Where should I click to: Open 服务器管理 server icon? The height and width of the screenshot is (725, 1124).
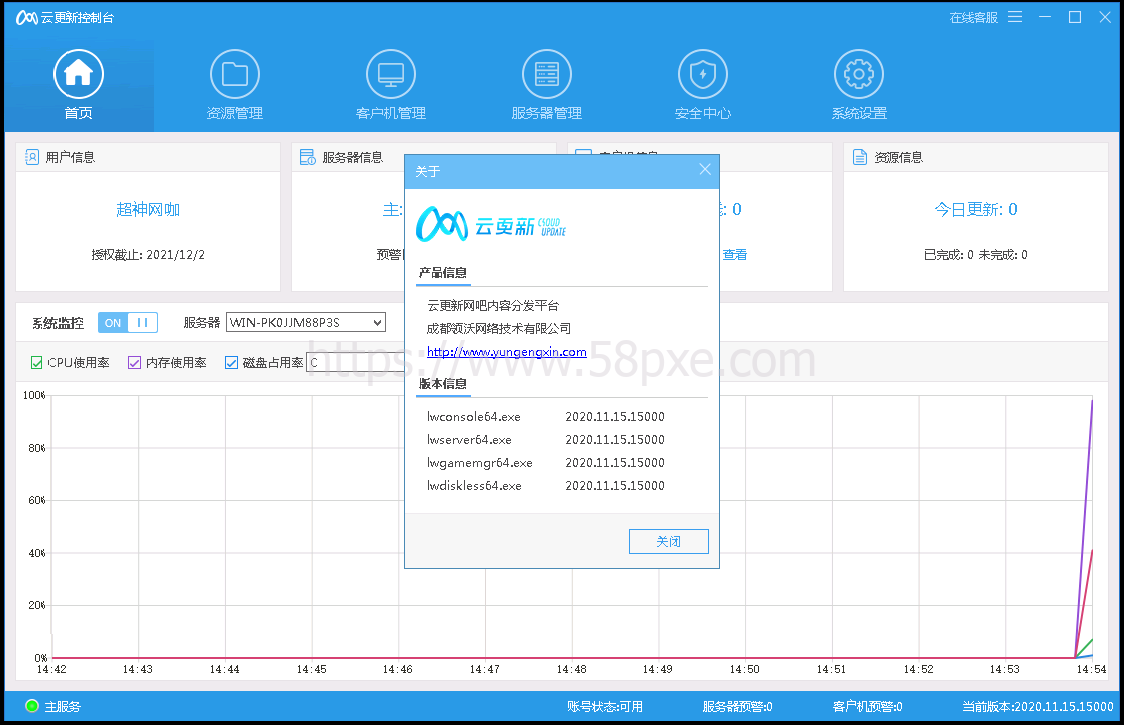click(547, 74)
